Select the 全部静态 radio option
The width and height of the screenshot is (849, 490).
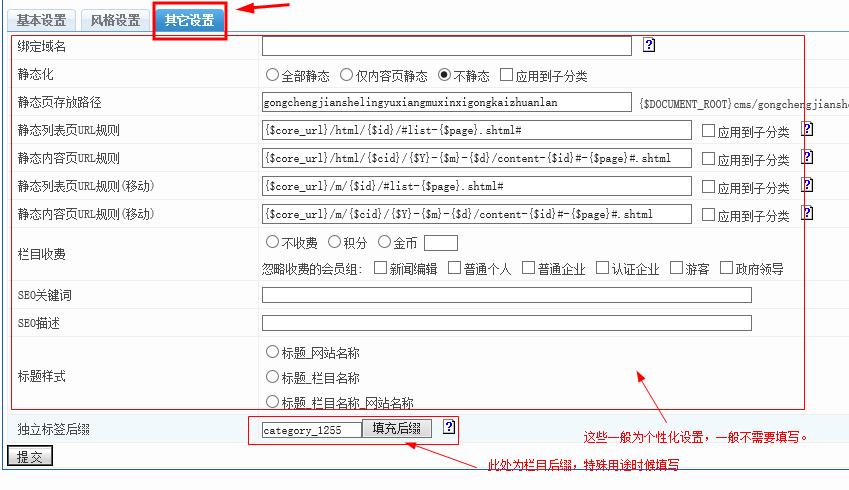pyautogui.click(x=273, y=75)
